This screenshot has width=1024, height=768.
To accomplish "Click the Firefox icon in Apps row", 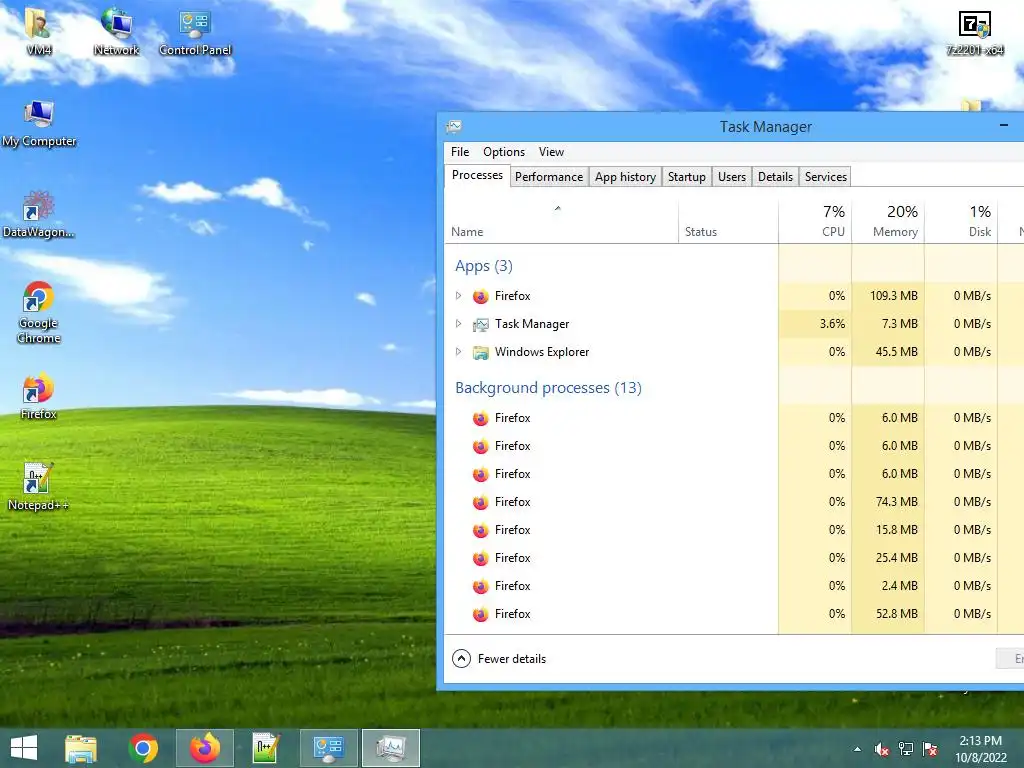I will (481, 296).
